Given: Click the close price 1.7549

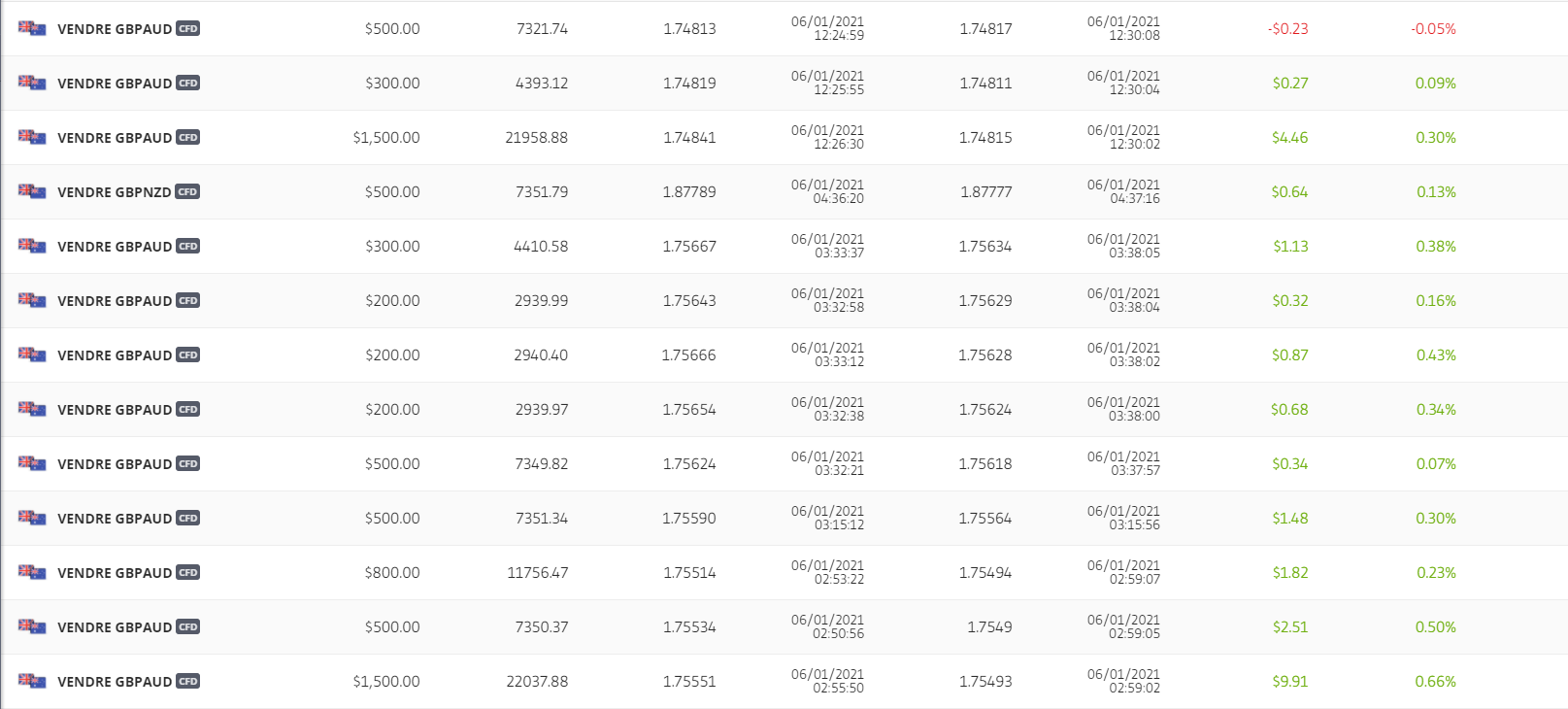Looking at the screenshot, I should pyautogui.click(x=989, y=627).
